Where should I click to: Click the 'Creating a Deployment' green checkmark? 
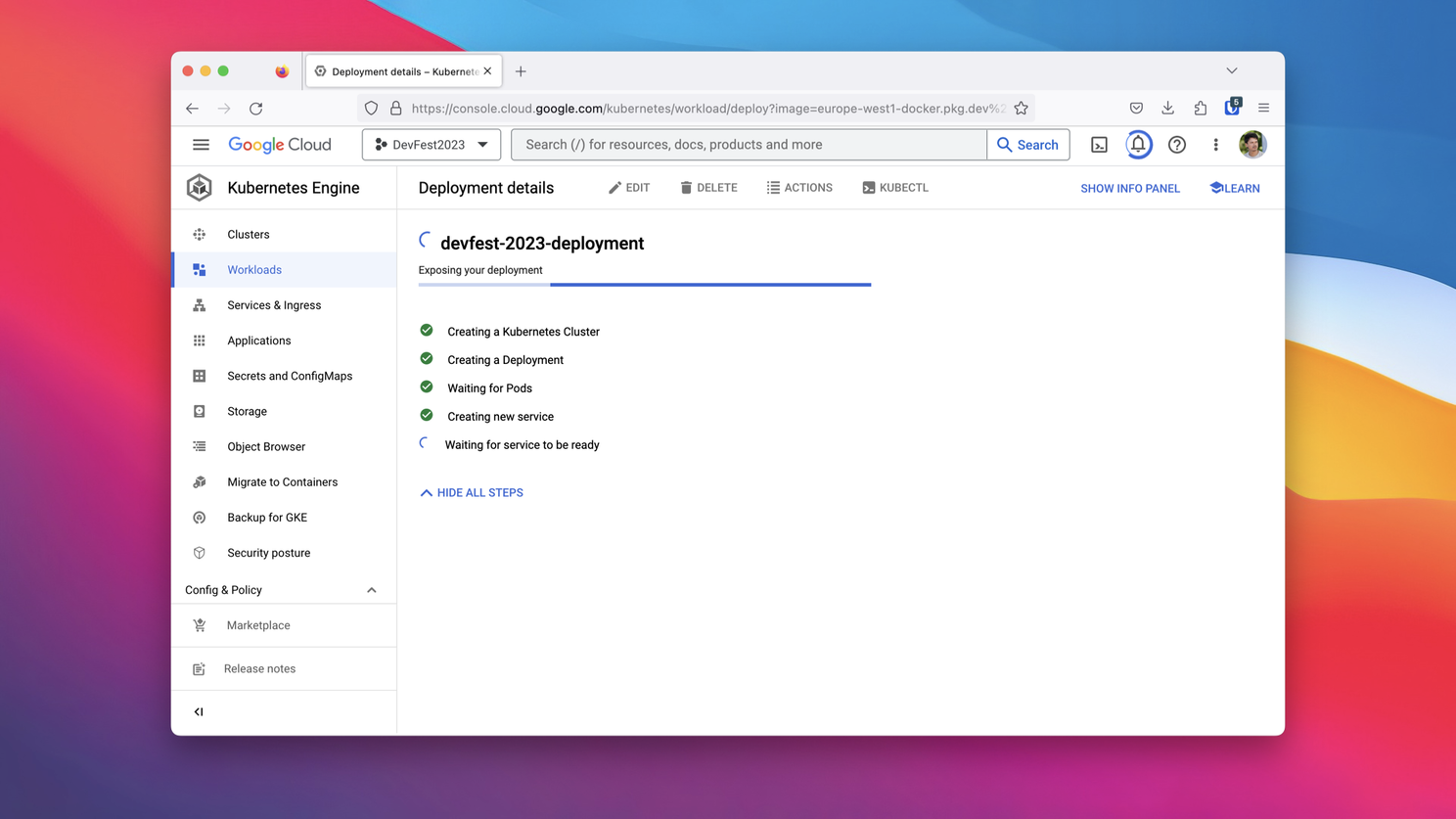coord(427,359)
